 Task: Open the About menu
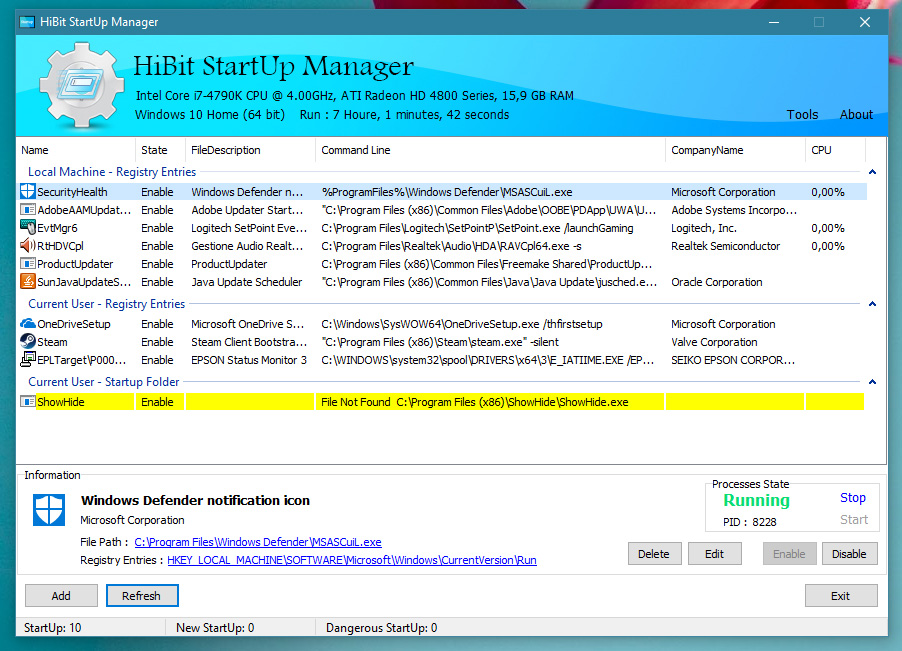[856, 115]
